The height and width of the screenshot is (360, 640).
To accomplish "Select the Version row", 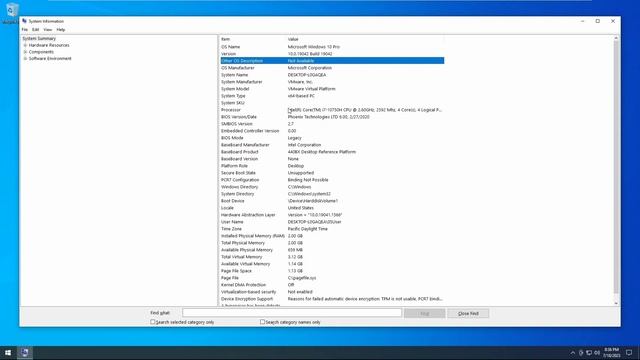I will pyautogui.click(x=332, y=54).
